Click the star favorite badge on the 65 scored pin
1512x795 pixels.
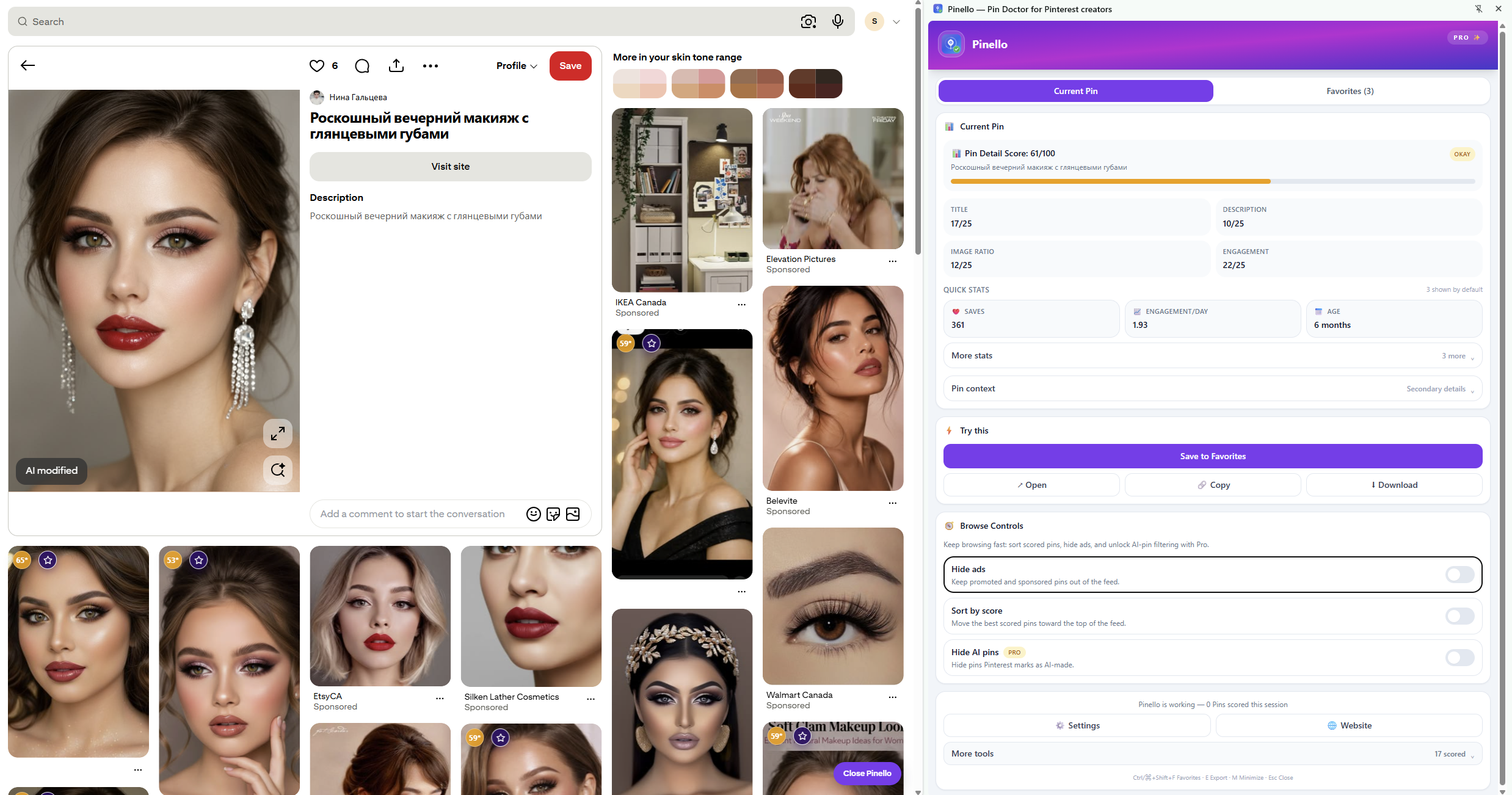point(48,560)
